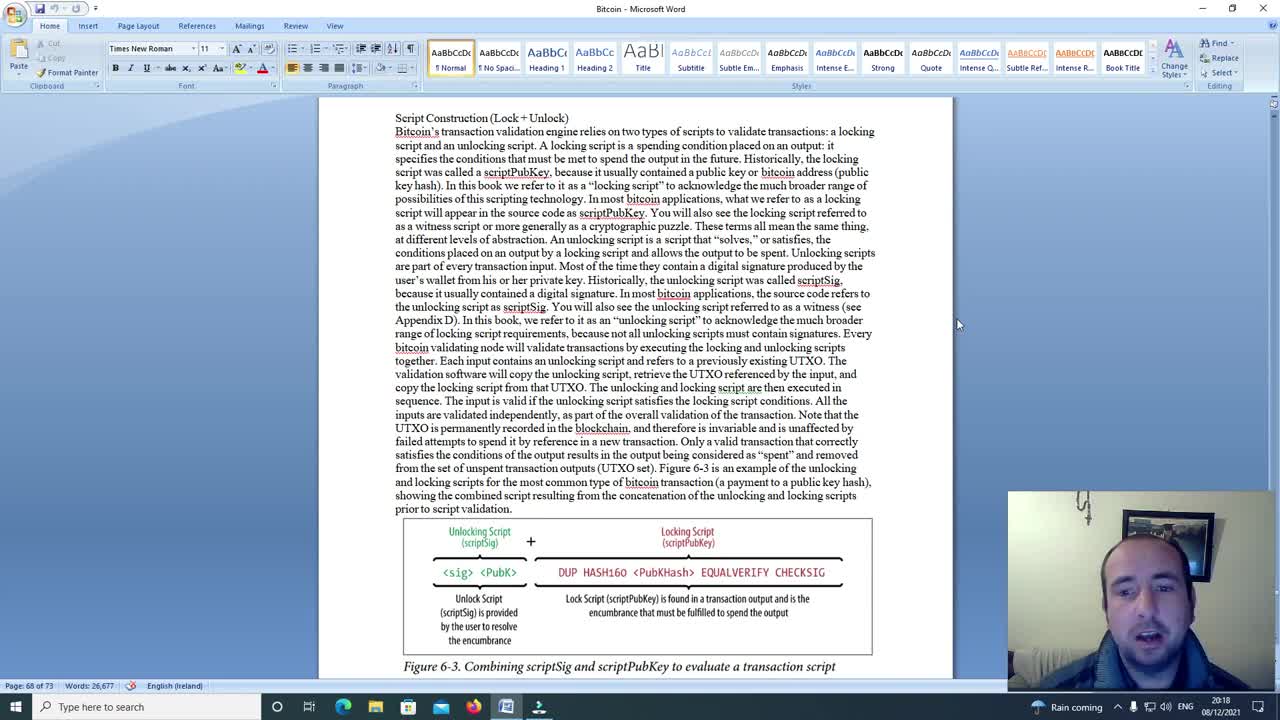1280x720 pixels.
Task: Open Microsoft Edge from the taskbar
Action: (343, 707)
